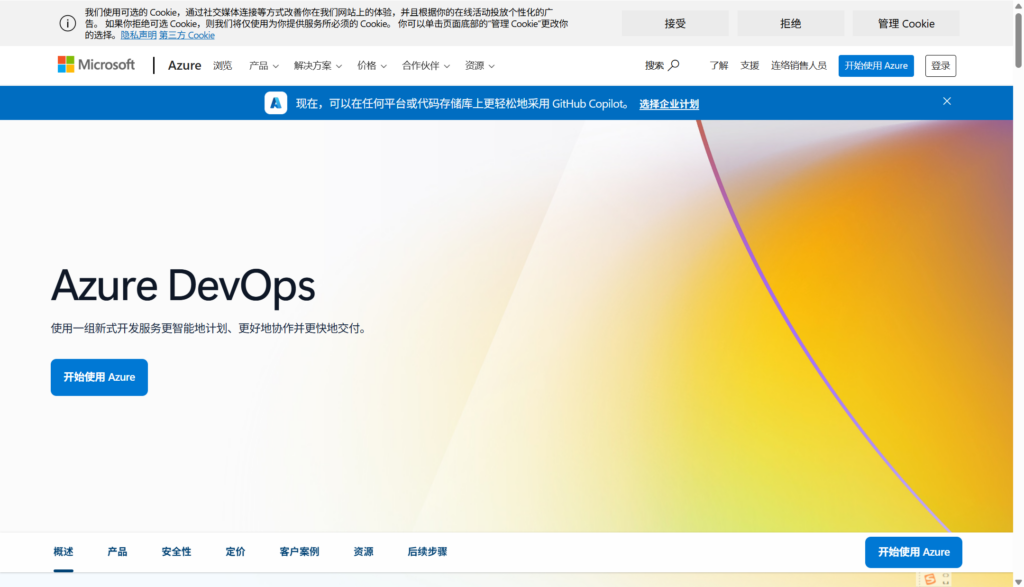Click the cookie notice info icon

67,23
